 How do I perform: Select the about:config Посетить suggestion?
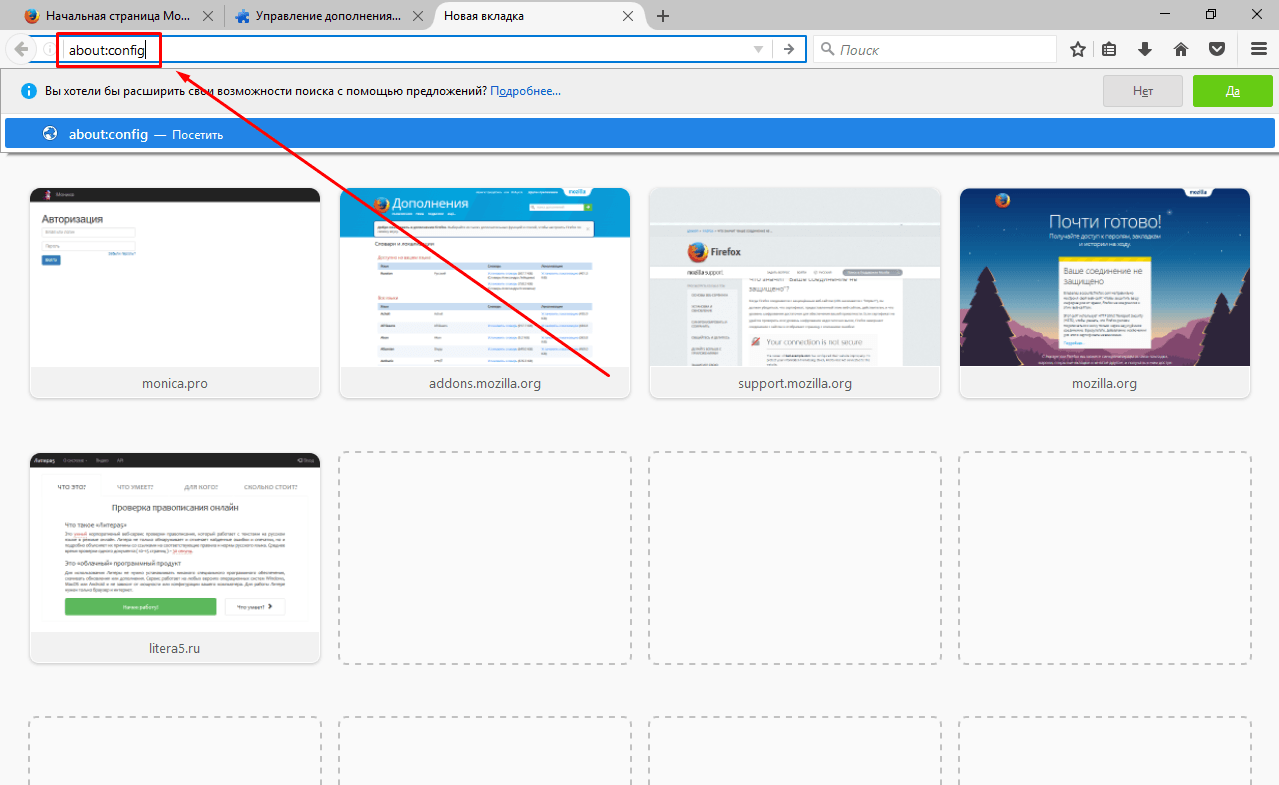(x=639, y=134)
